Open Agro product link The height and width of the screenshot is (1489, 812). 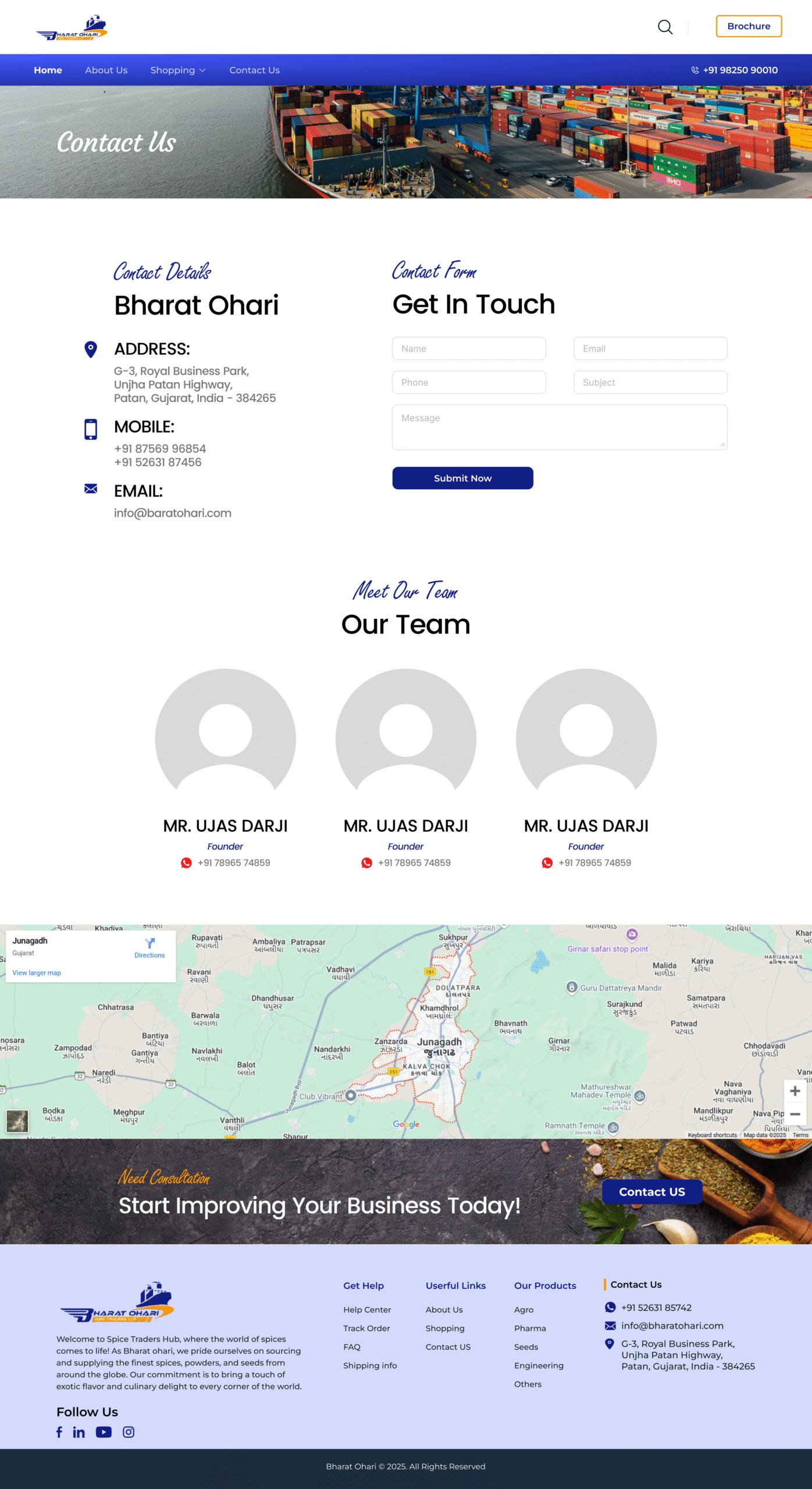(x=523, y=1309)
